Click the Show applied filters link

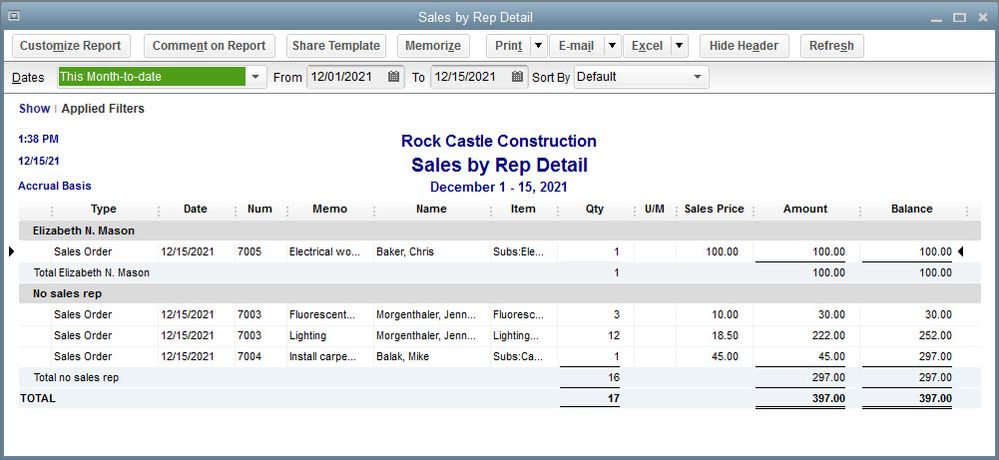[x=34, y=108]
